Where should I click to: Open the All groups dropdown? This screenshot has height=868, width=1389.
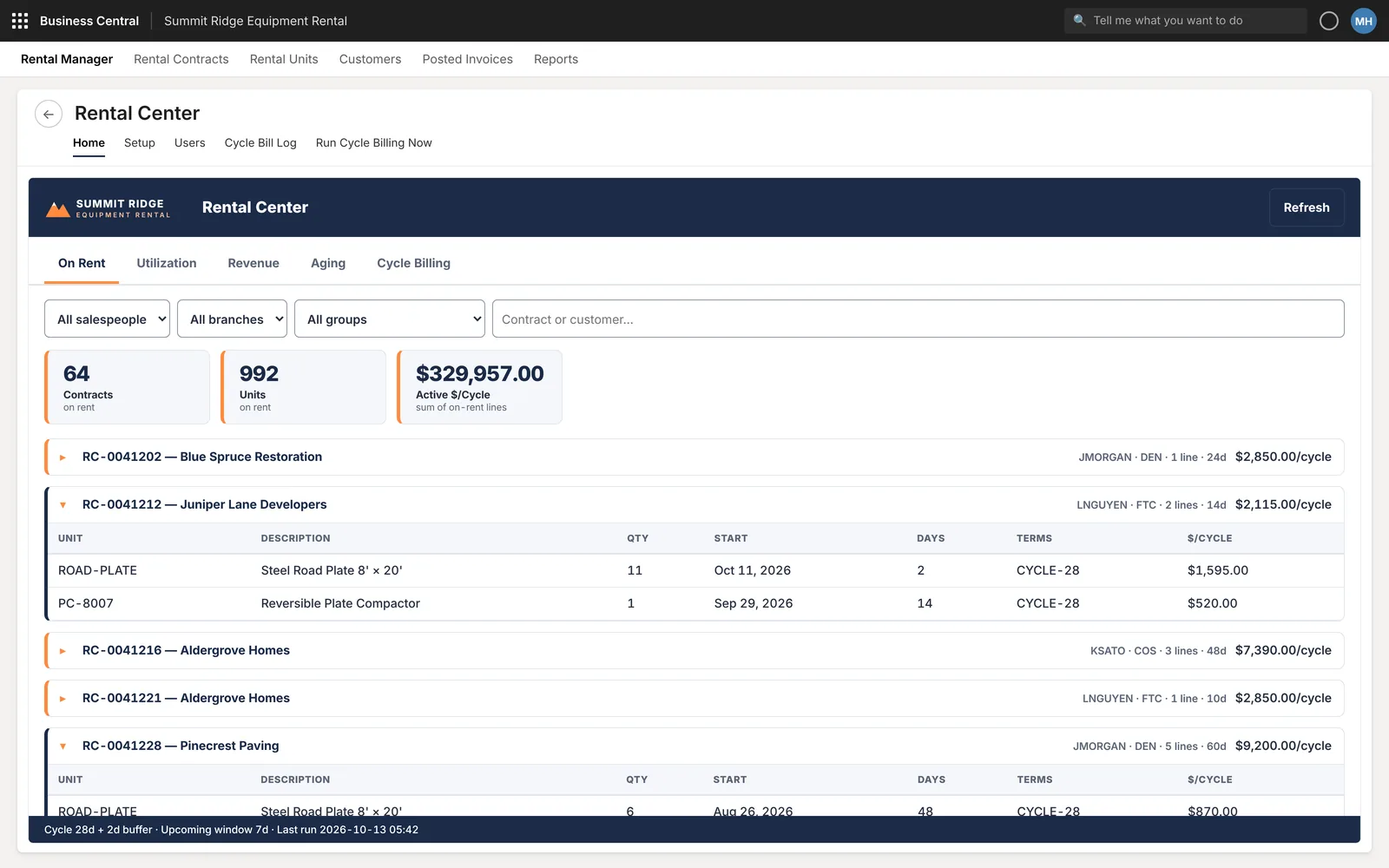click(x=390, y=319)
